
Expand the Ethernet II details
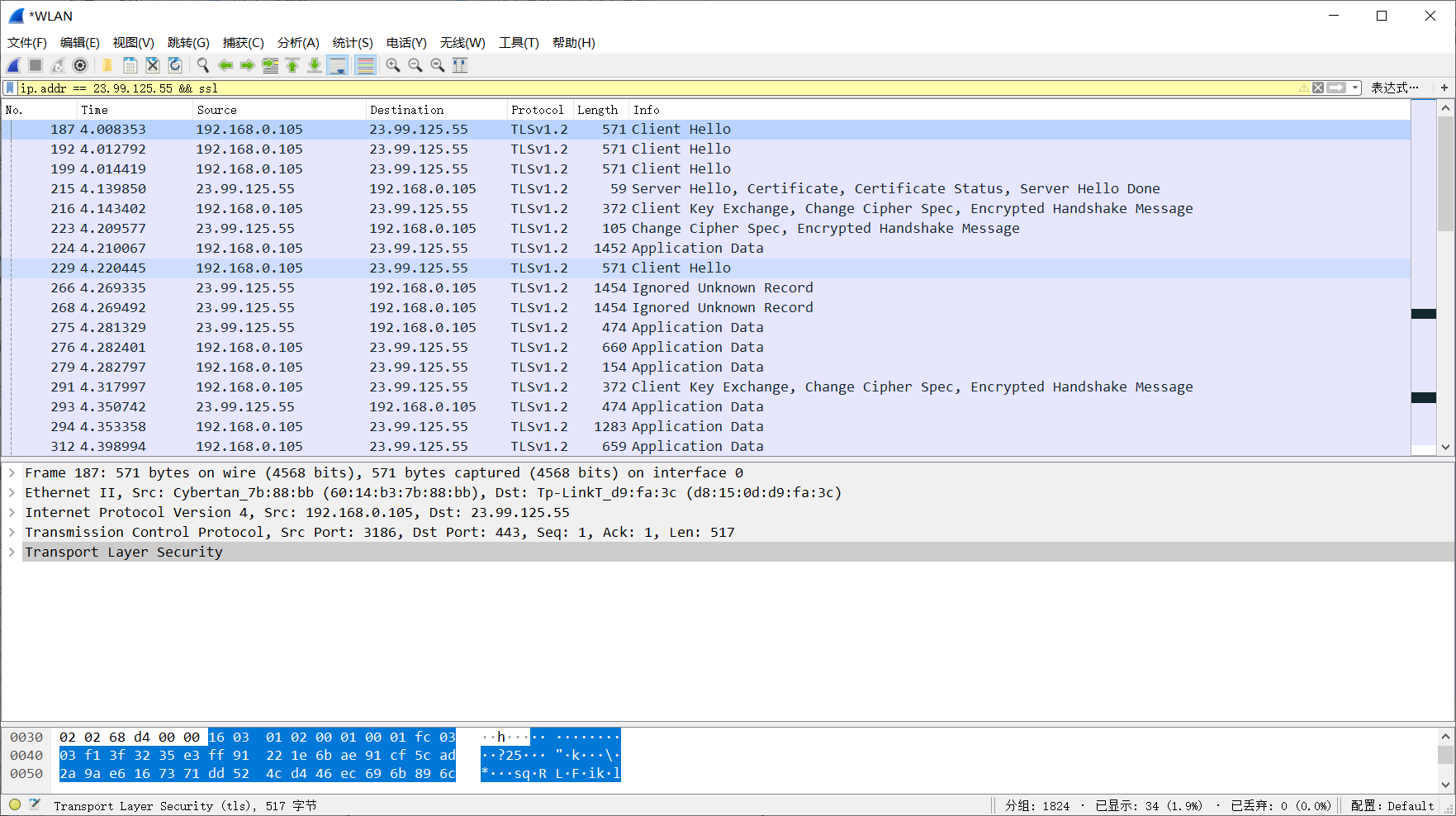pos(12,492)
